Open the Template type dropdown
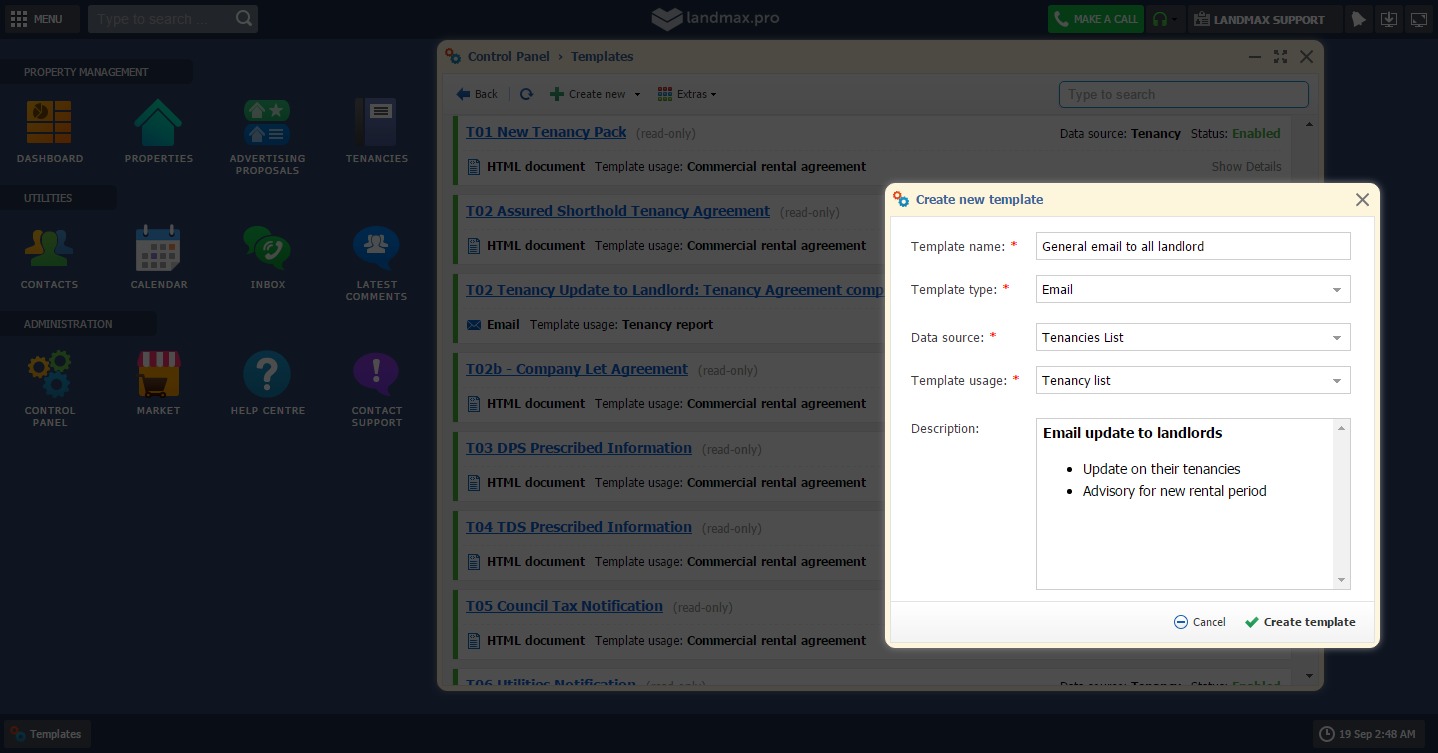This screenshot has height=753, width=1438. [x=1193, y=289]
